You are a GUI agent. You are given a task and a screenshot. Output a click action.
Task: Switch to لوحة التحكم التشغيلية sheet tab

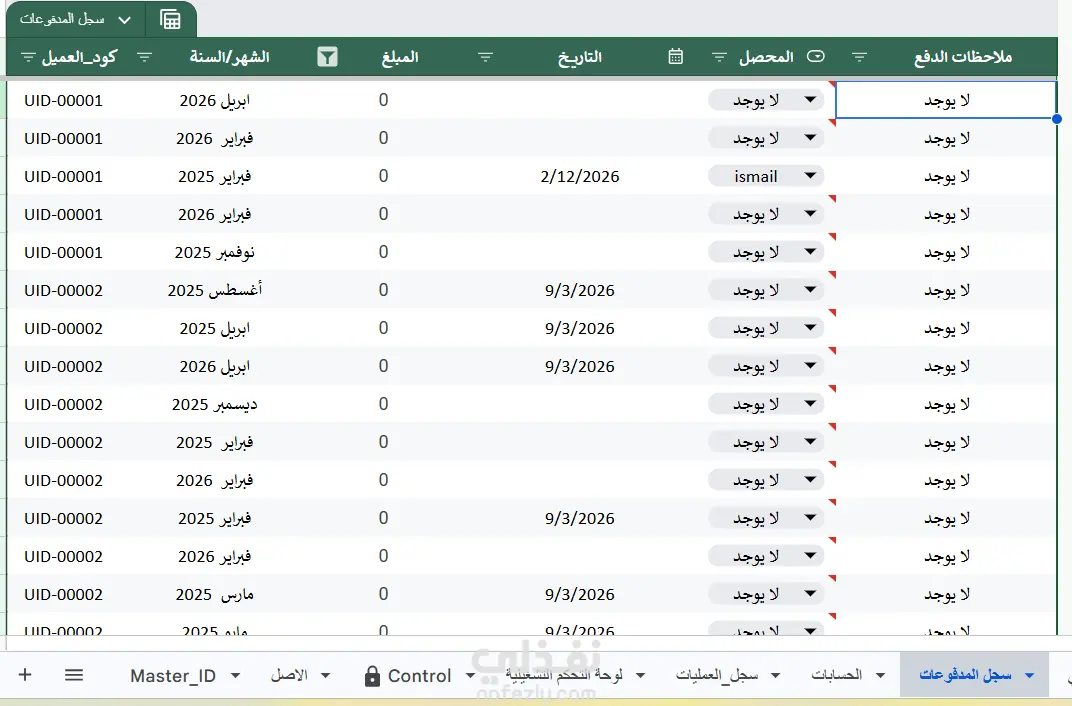(564, 675)
